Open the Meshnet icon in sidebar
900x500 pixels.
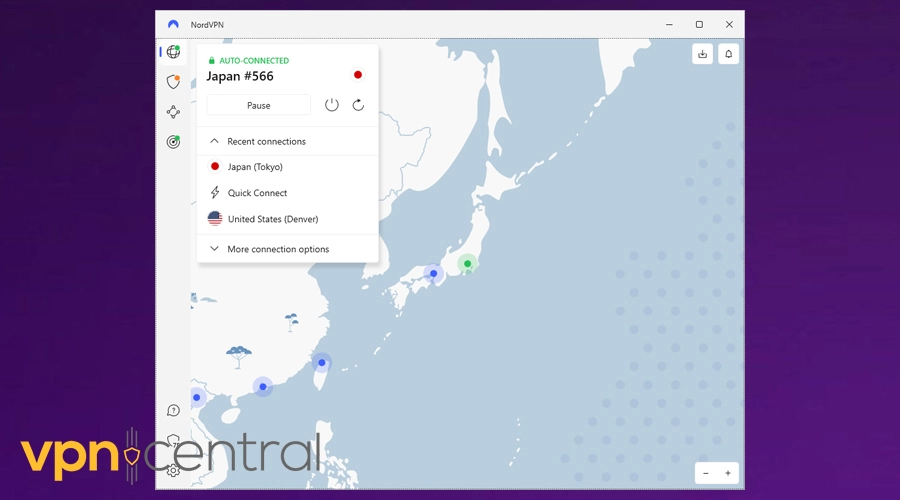[173, 111]
